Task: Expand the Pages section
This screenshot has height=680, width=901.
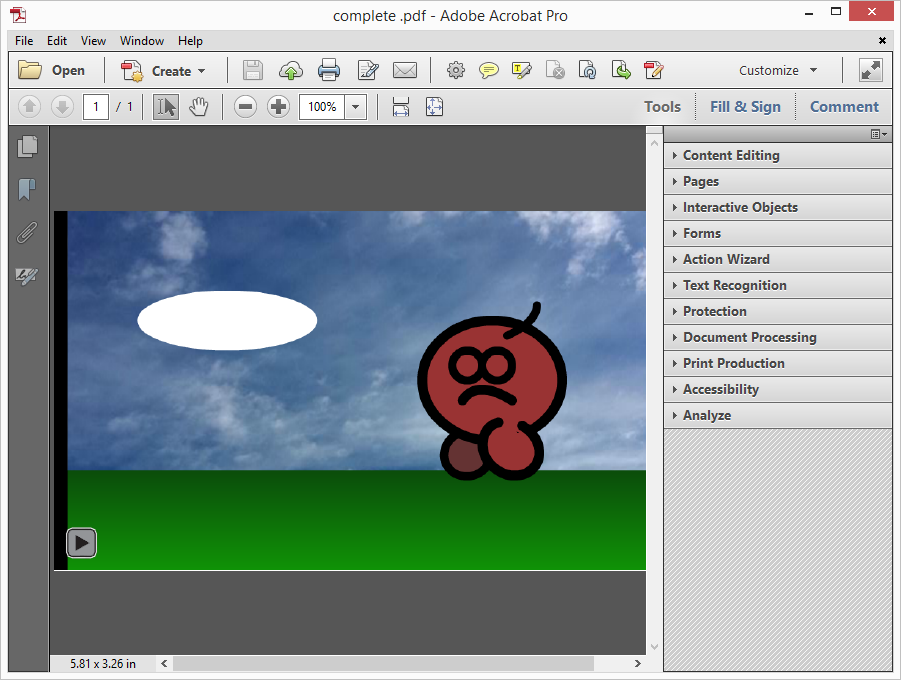Action: [777, 181]
